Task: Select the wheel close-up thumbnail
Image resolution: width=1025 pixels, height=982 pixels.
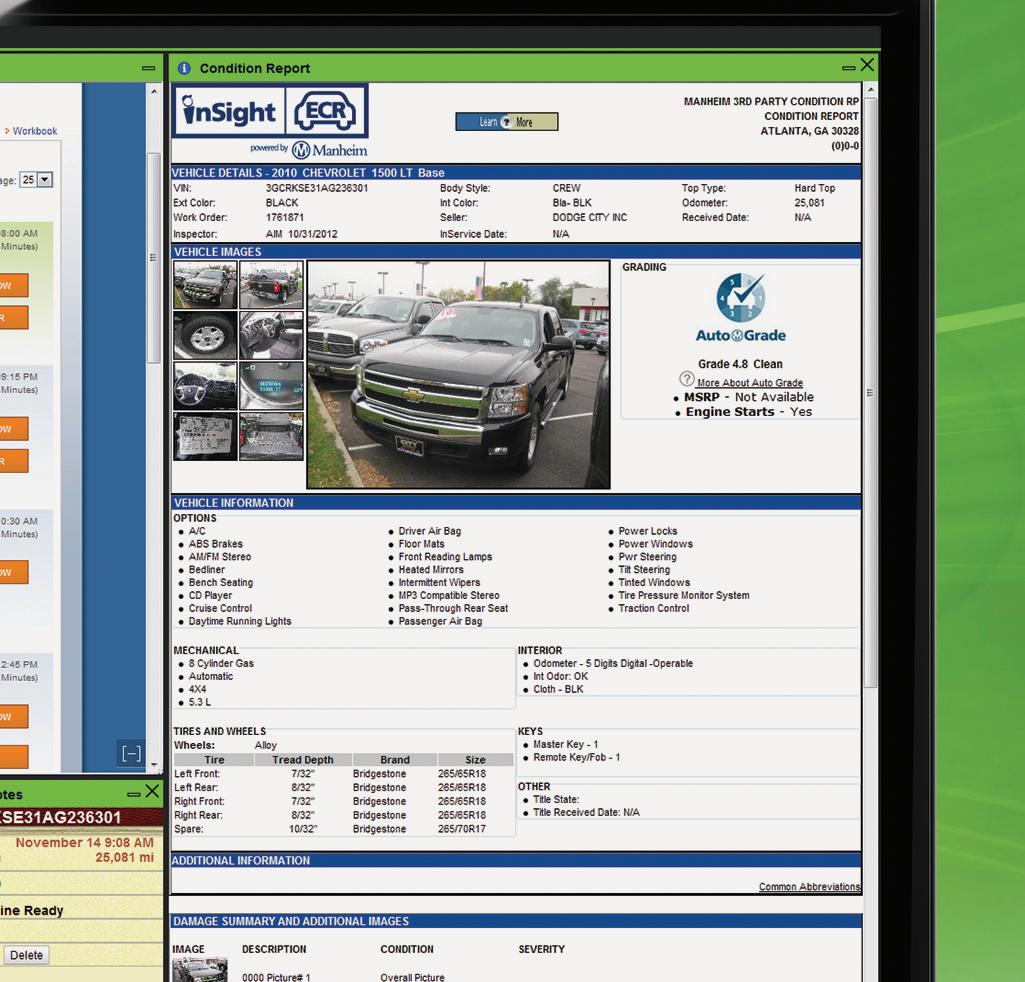Action: 205,335
